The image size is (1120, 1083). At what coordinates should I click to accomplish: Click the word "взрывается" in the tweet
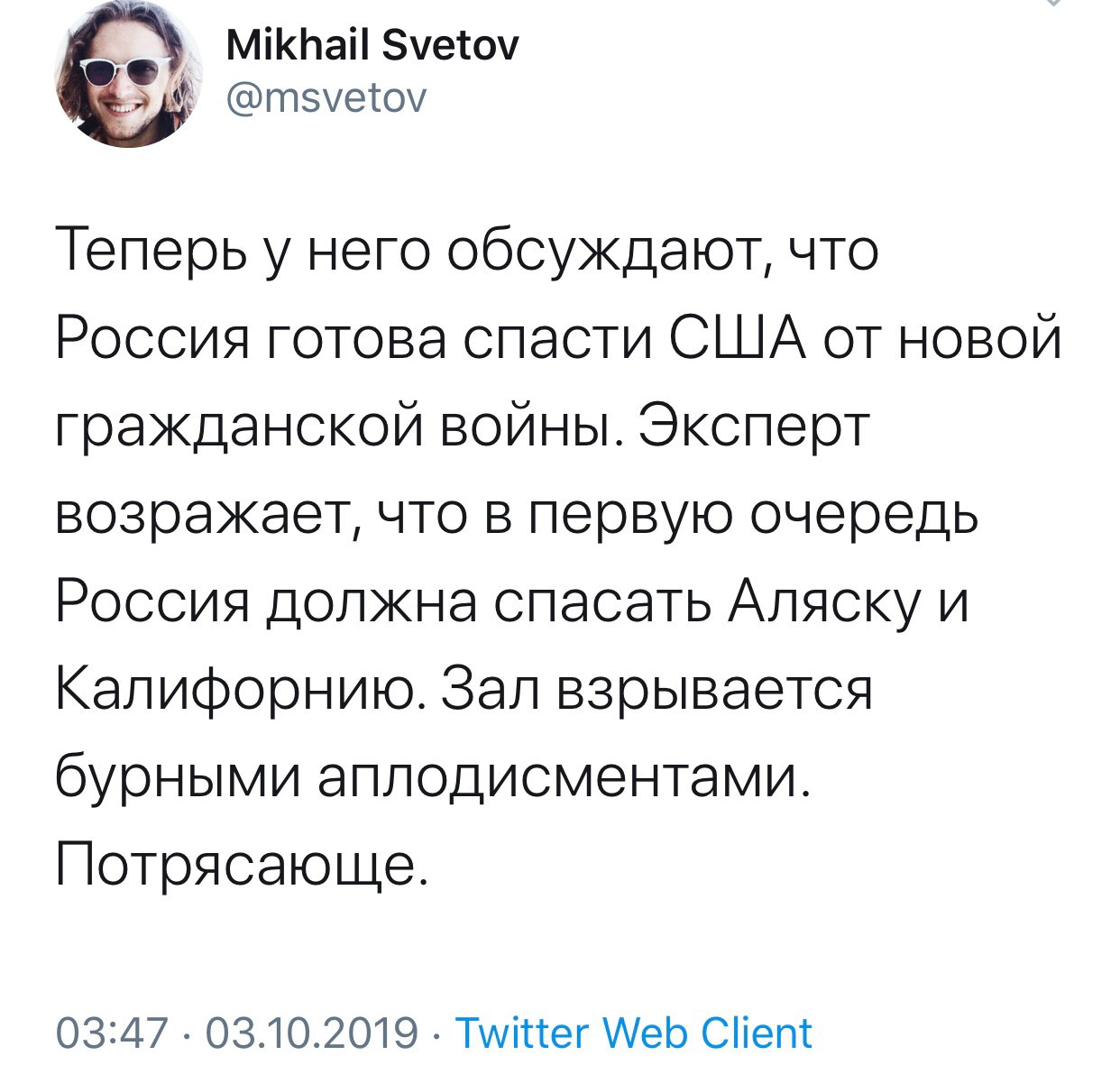(716, 690)
